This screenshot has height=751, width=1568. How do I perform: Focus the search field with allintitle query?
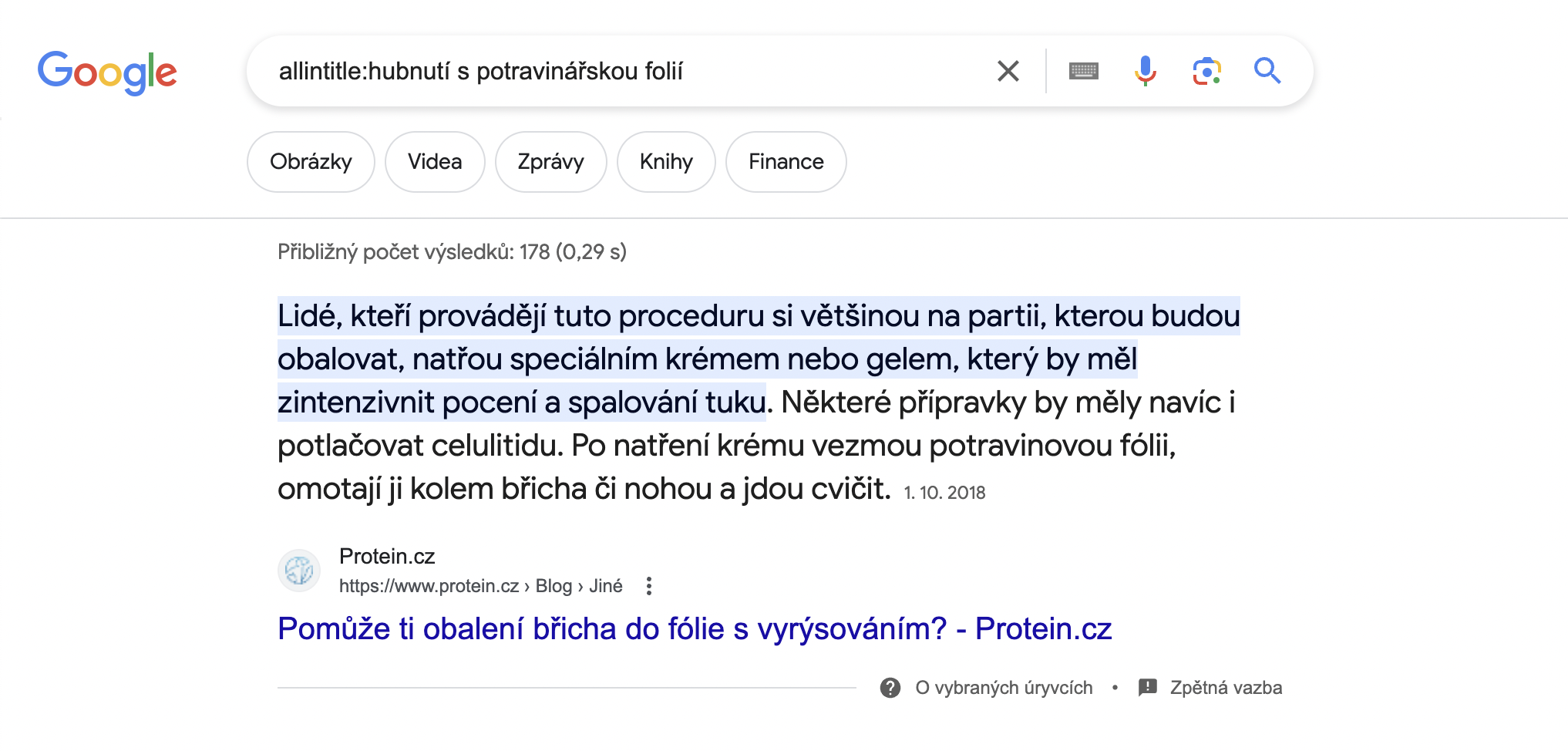point(617,71)
